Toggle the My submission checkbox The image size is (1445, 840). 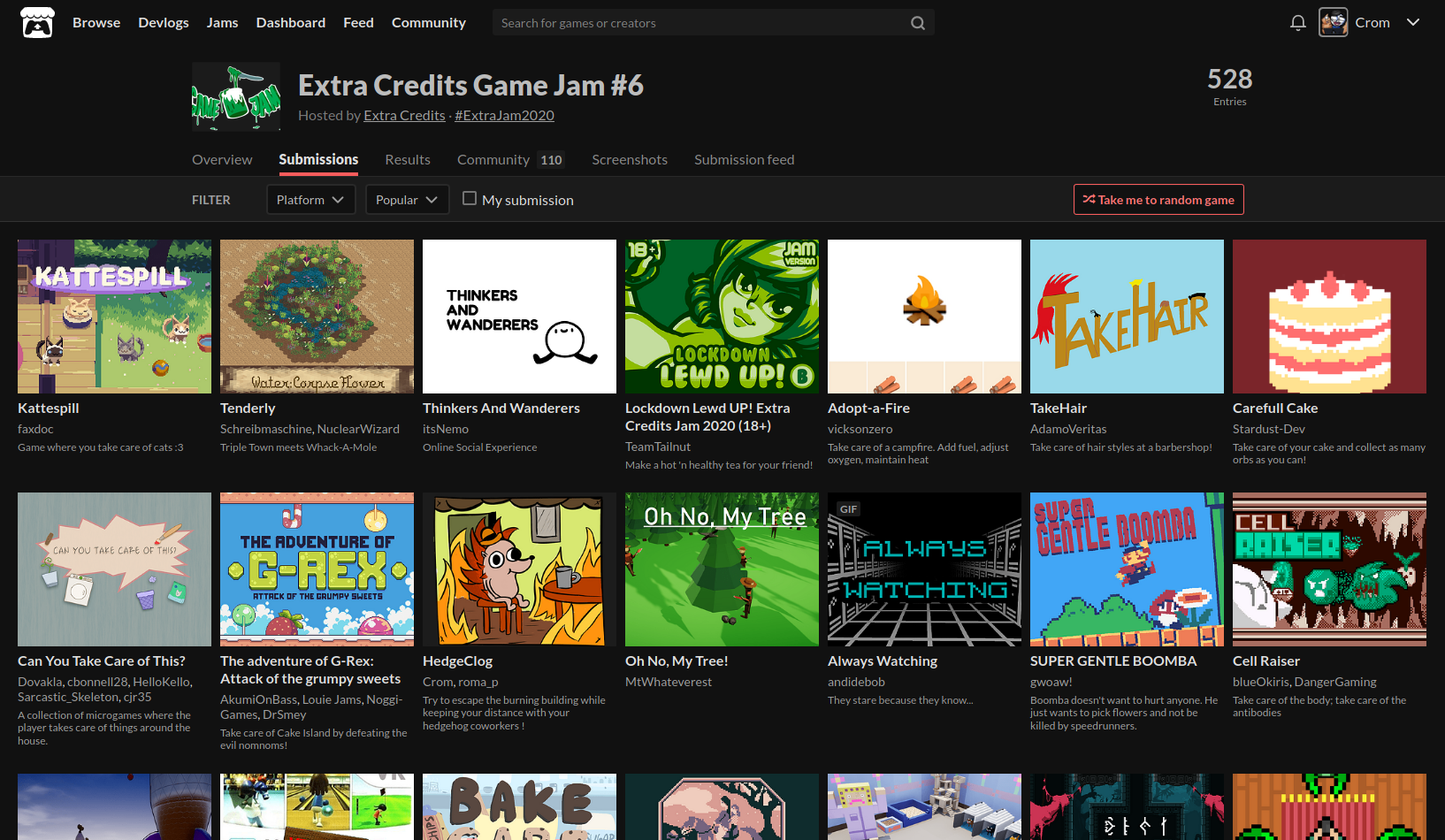[470, 199]
